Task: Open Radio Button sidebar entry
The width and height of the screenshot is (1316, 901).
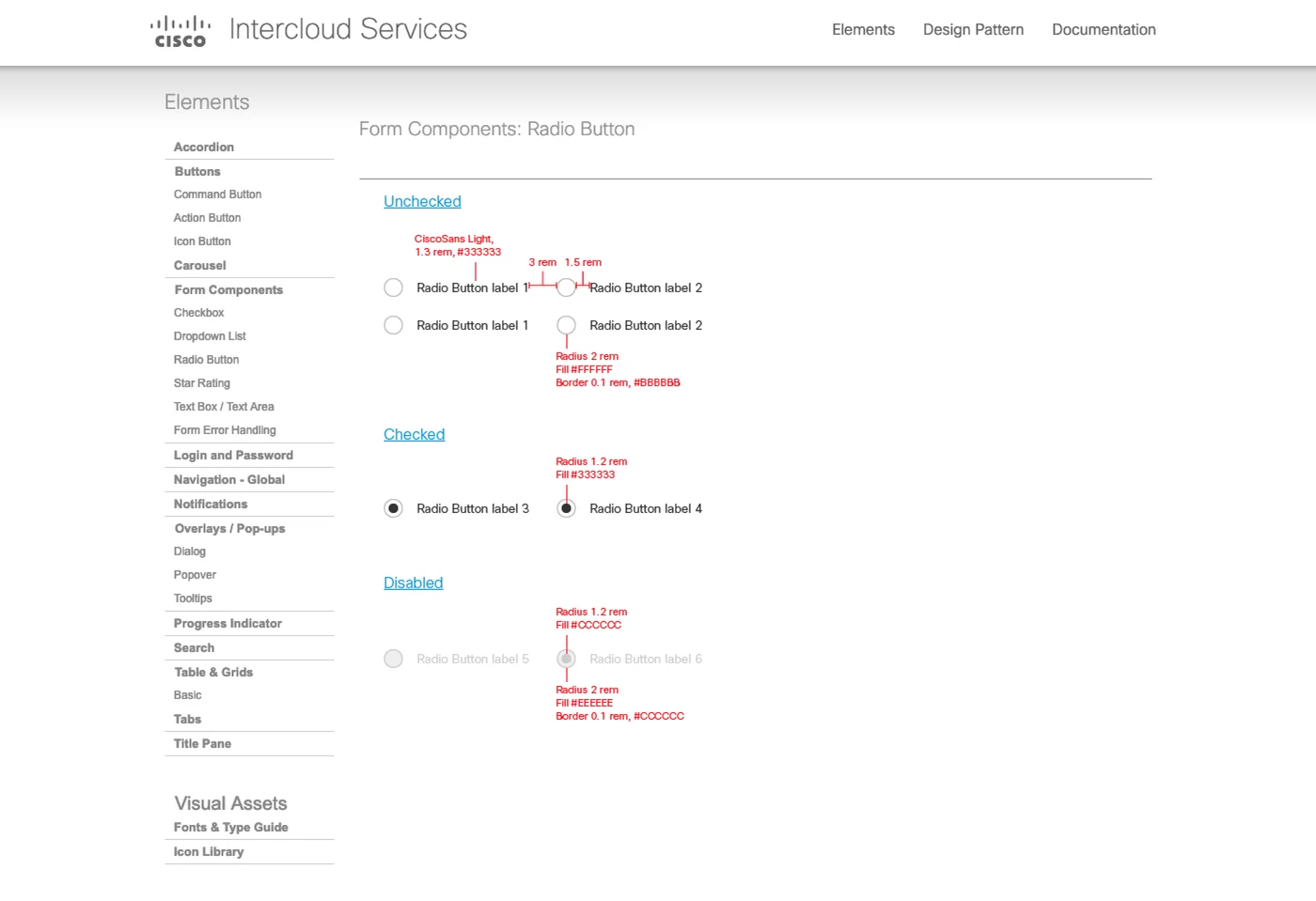Action: tap(206, 360)
